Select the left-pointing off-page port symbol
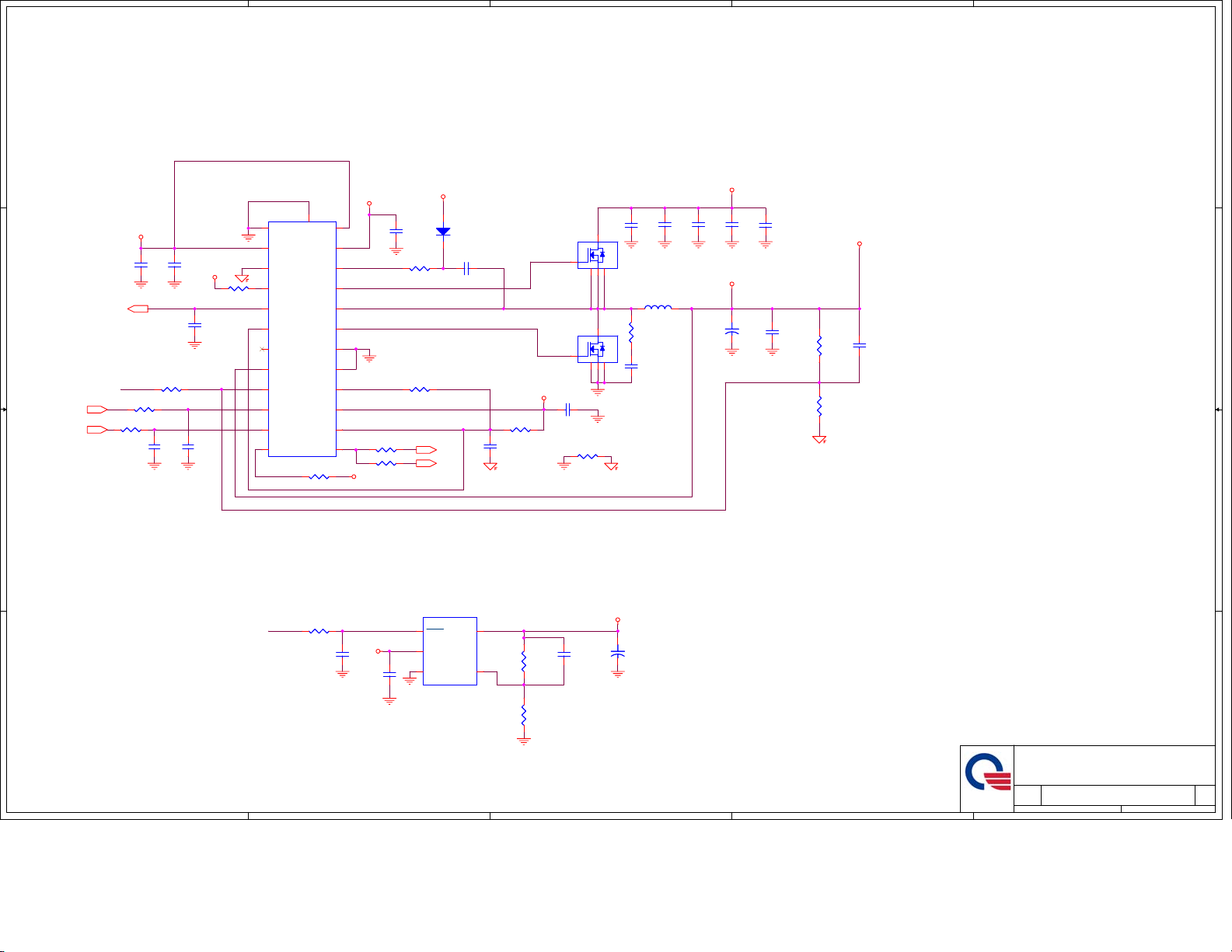This screenshot has height=952, width=1232. pos(138,309)
